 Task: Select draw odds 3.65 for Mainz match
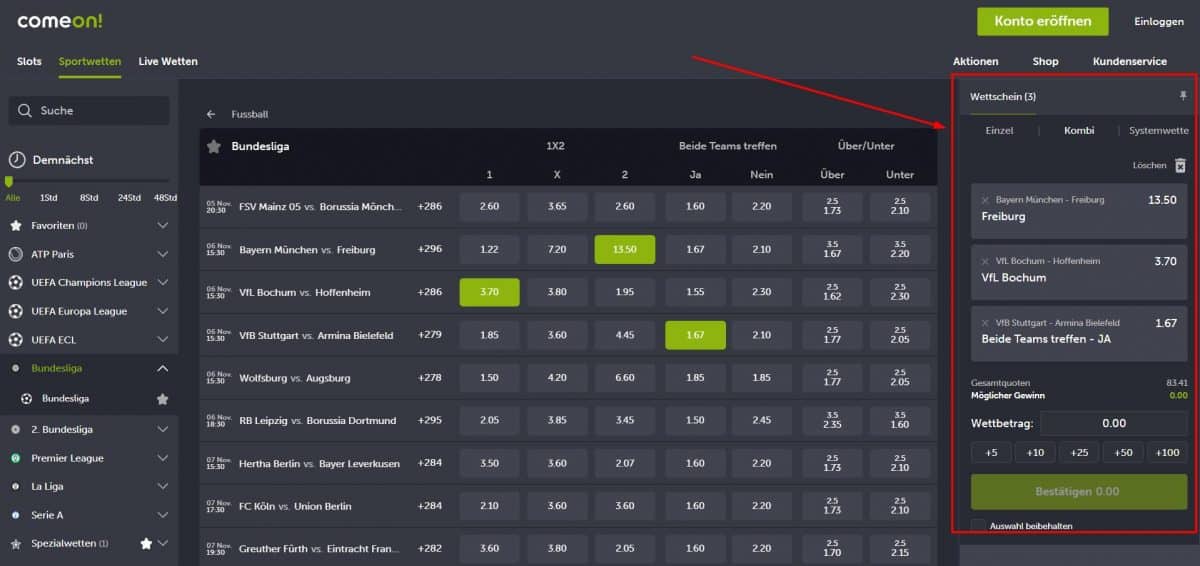[557, 206]
